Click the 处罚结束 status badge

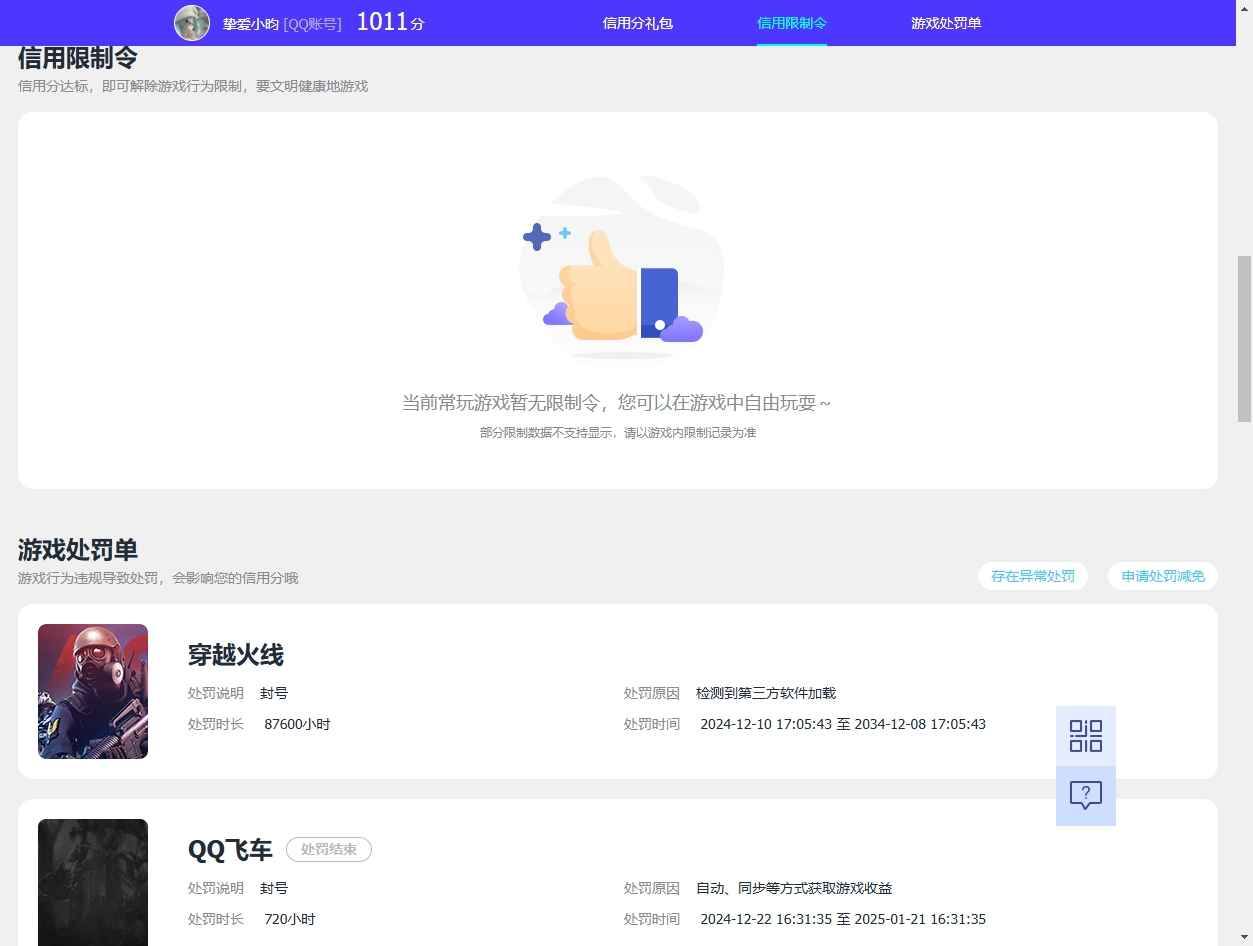pyautogui.click(x=329, y=849)
